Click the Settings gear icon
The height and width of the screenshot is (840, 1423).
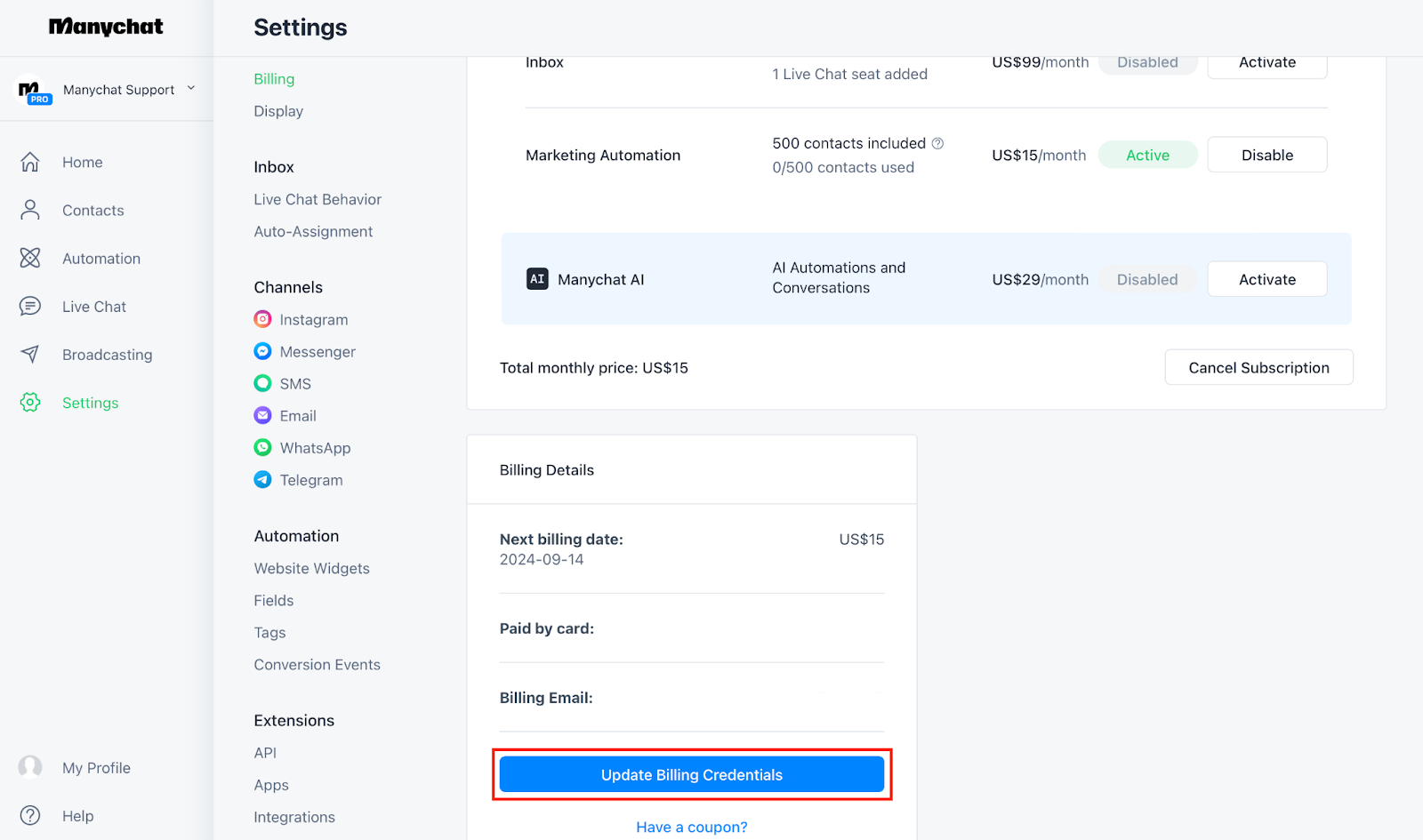pos(30,402)
